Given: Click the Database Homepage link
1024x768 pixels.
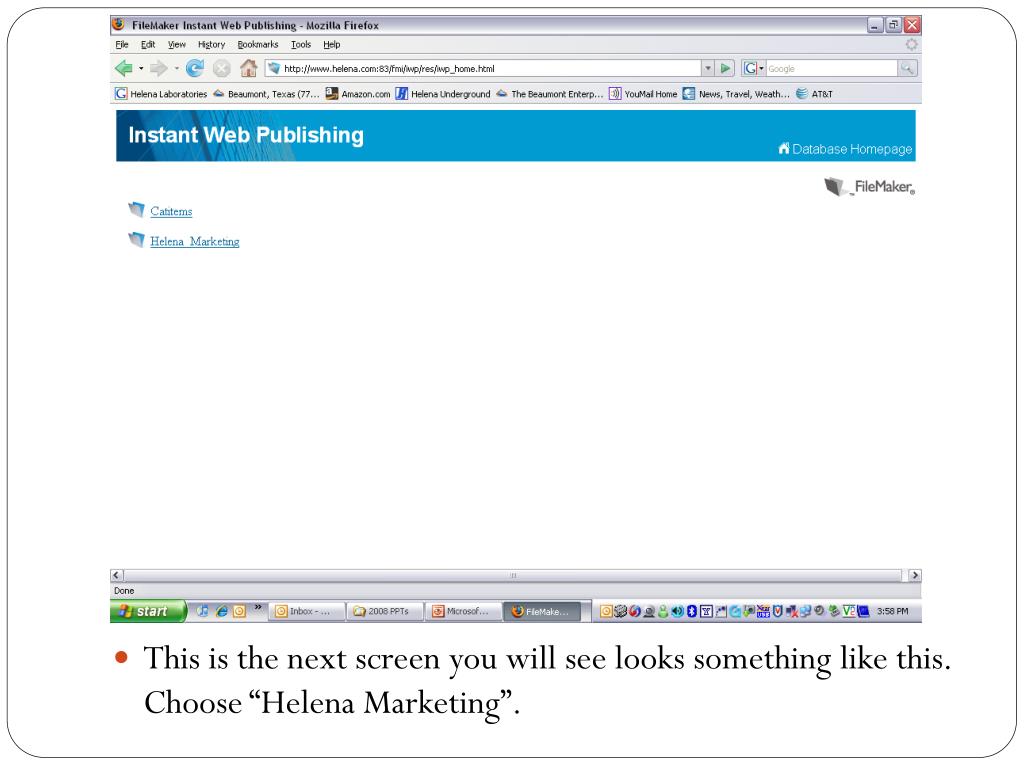Looking at the screenshot, I should 846,149.
